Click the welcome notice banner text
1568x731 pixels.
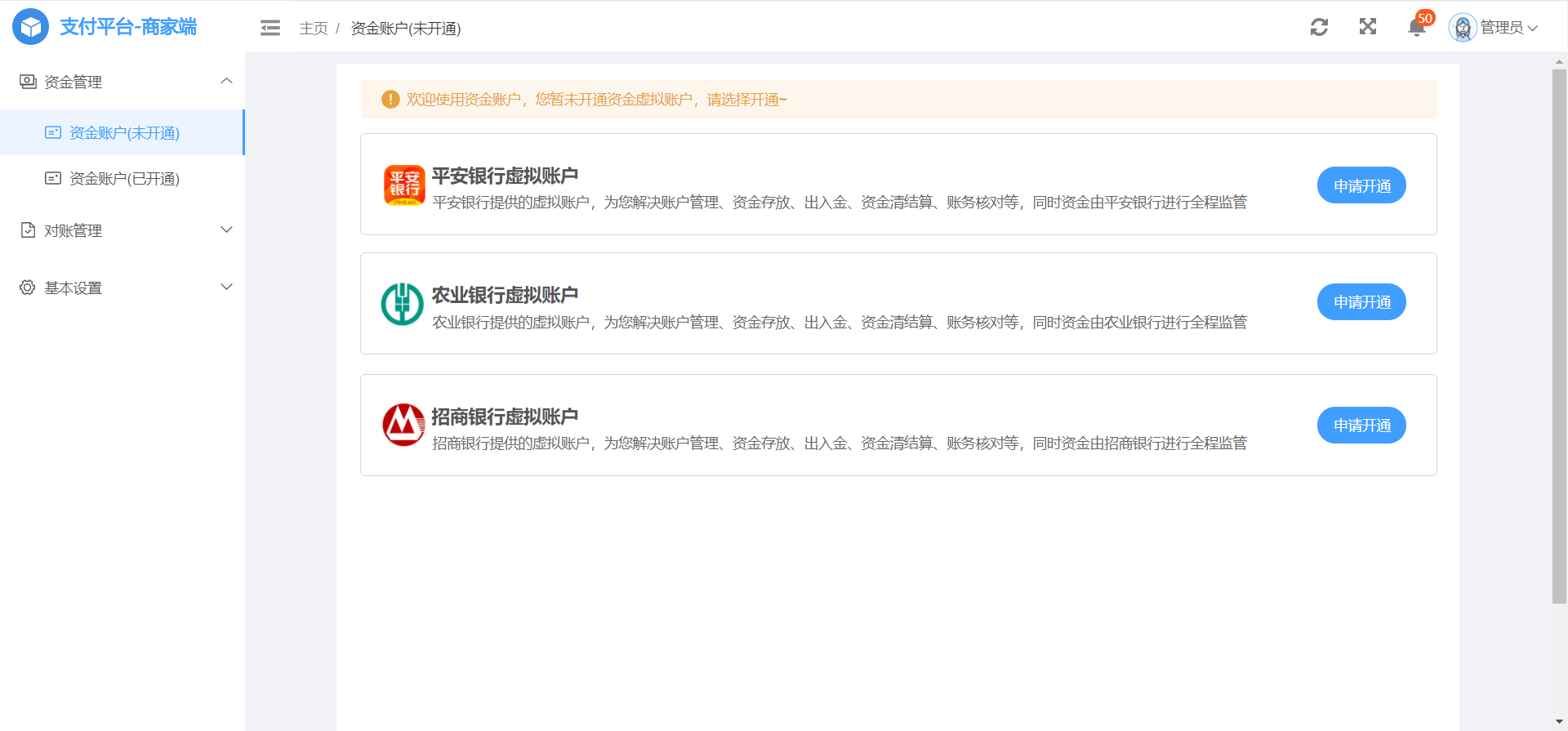(x=597, y=100)
